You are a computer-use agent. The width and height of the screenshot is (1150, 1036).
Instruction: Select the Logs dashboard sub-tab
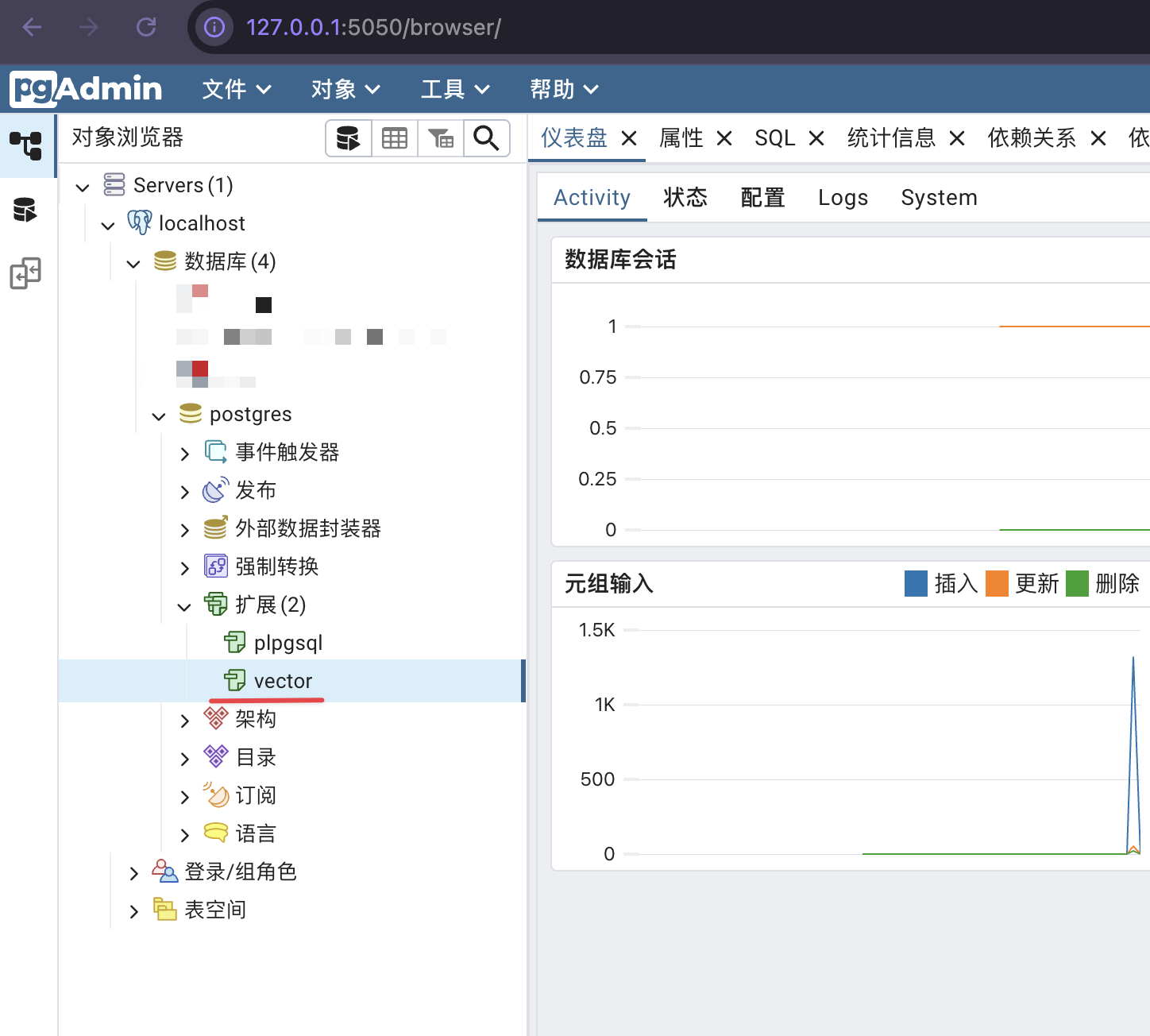843,197
